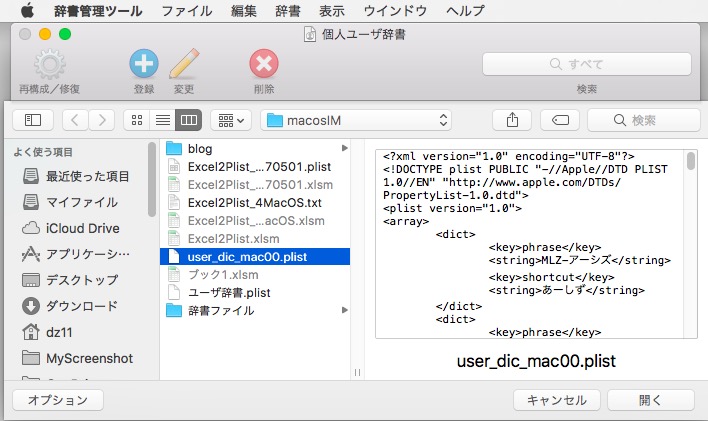The height and width of the screenshot is (421, 708).
Task: Open the 辞書管理ツール application menu
Action: [x=98, y=10]
